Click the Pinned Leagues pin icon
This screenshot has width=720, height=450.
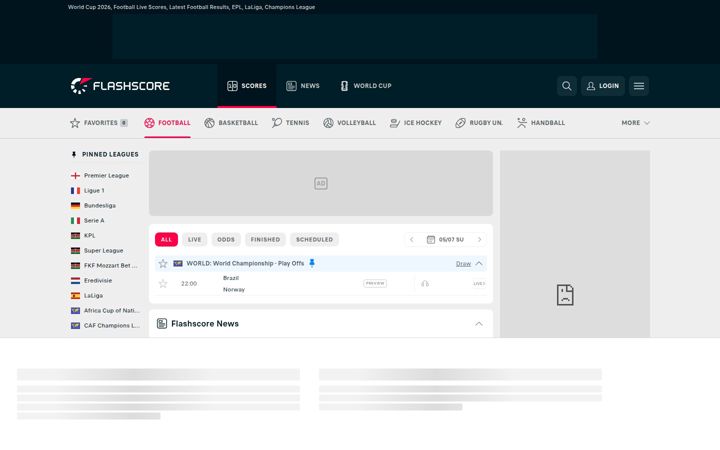pos(74,155)
